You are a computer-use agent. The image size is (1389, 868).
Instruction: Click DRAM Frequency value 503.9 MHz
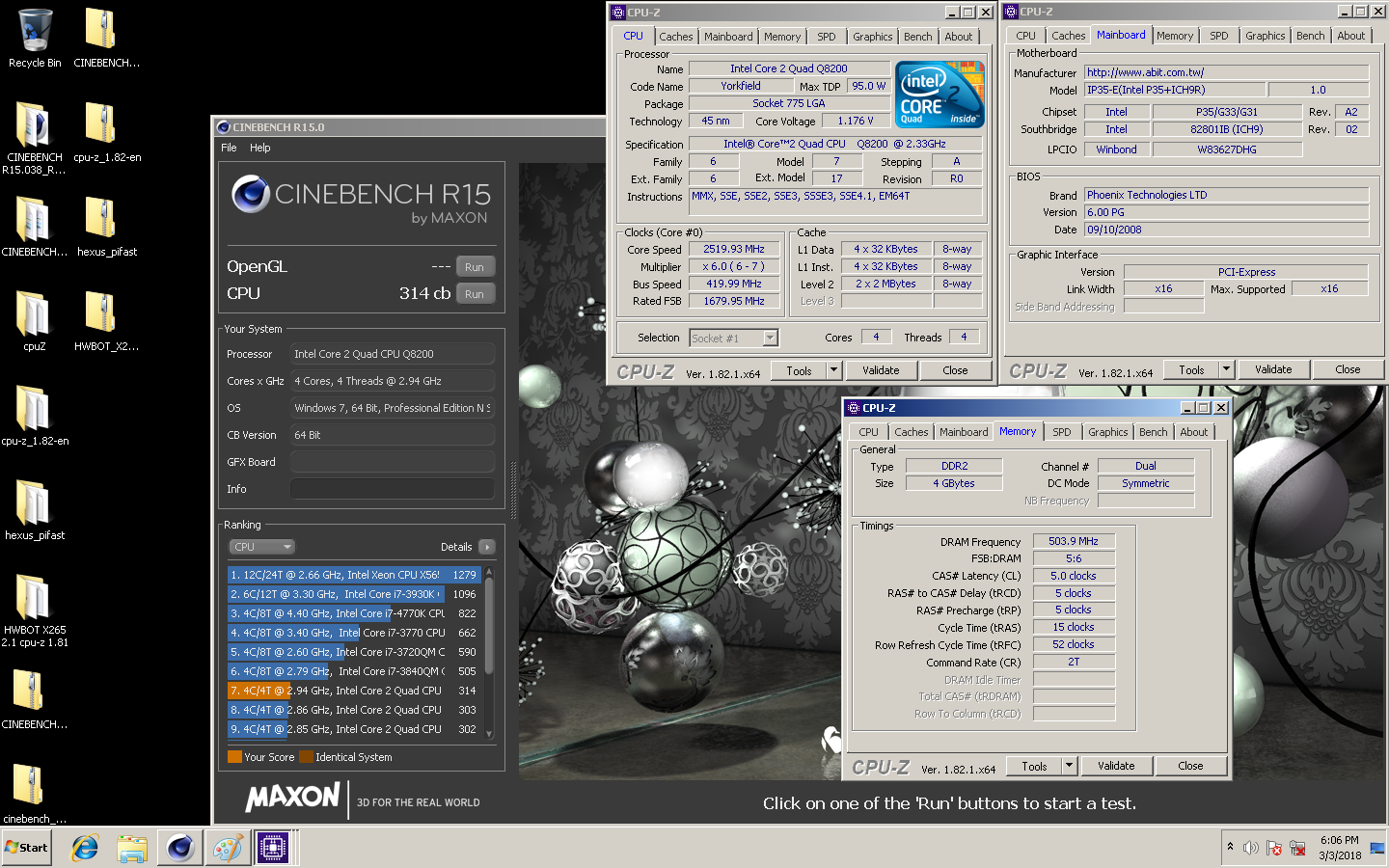pos(1074,542)
